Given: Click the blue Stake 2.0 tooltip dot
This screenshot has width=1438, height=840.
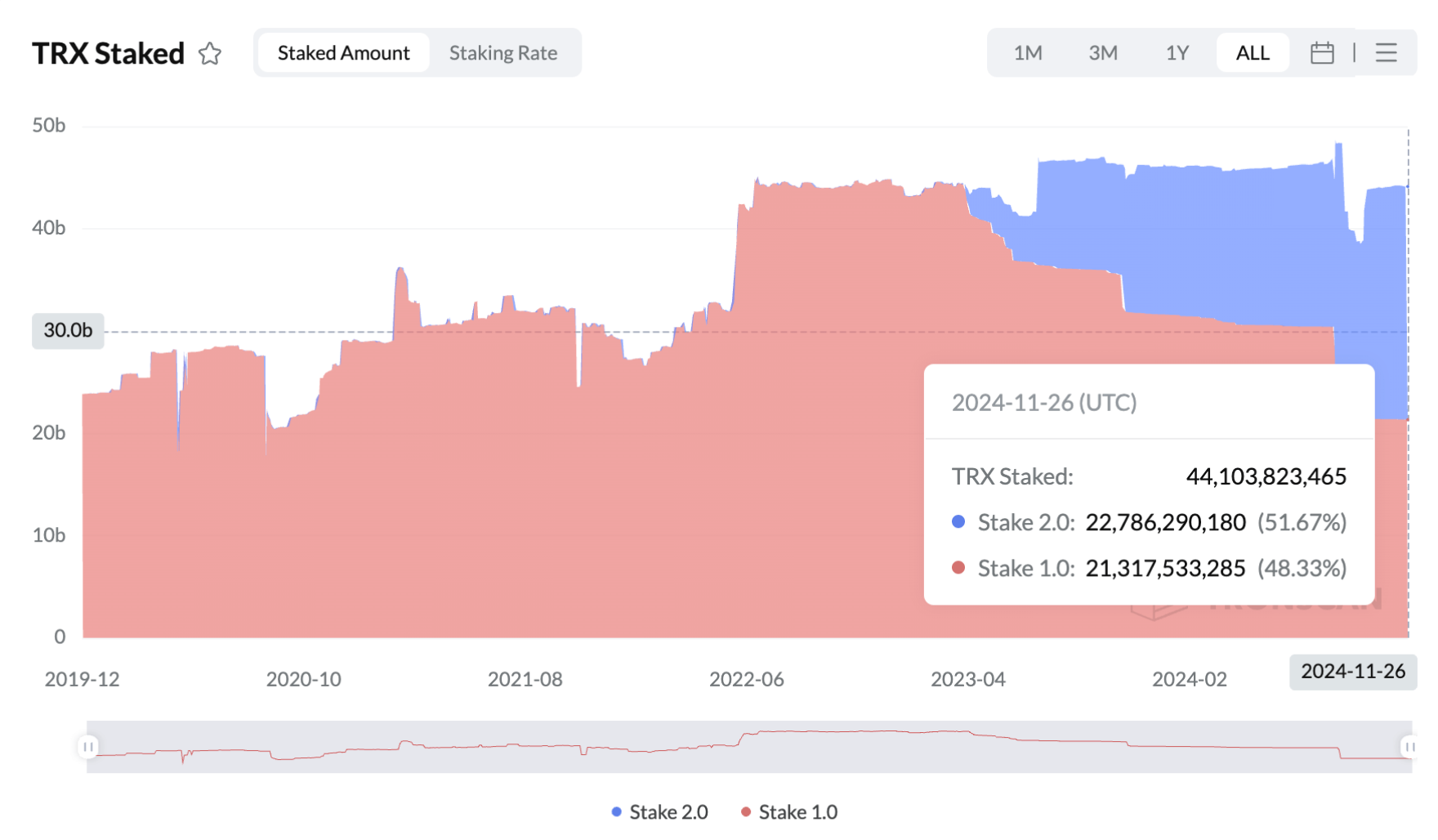Looking at the screenshot, I should pos(959,521).
